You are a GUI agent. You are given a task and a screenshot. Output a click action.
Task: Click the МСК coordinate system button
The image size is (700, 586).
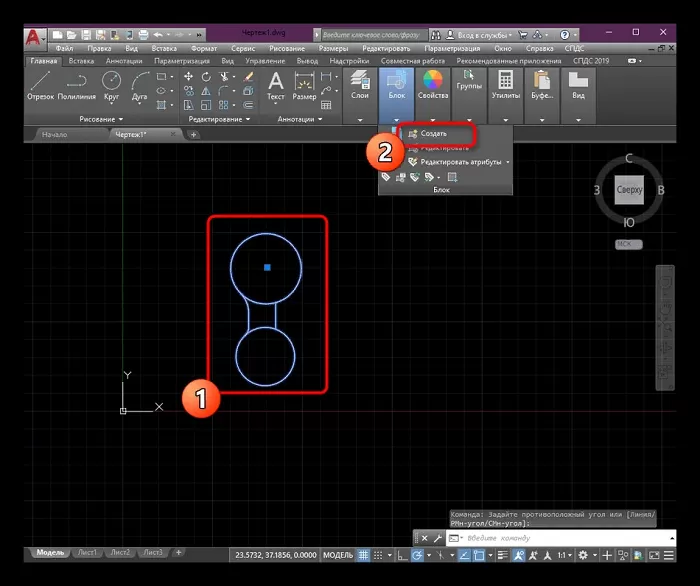click(629, 244)
